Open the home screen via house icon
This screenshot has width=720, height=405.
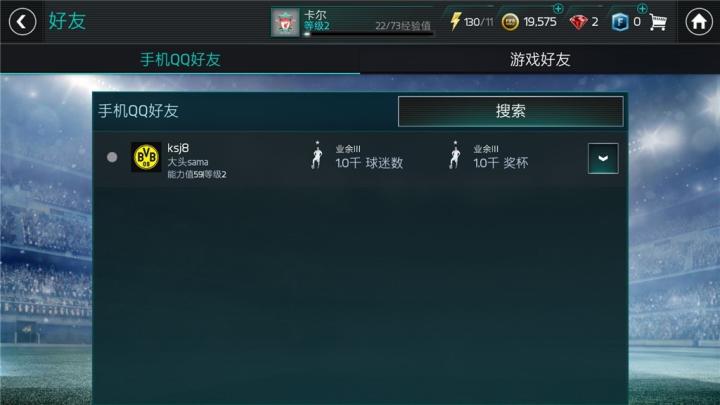(698, 22)
